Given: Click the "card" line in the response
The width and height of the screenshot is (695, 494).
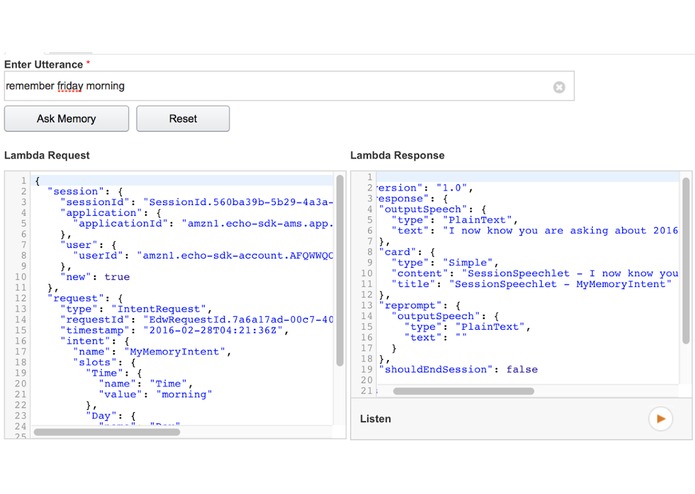Looking at the screenshot, I should click(x=407, y=252).
